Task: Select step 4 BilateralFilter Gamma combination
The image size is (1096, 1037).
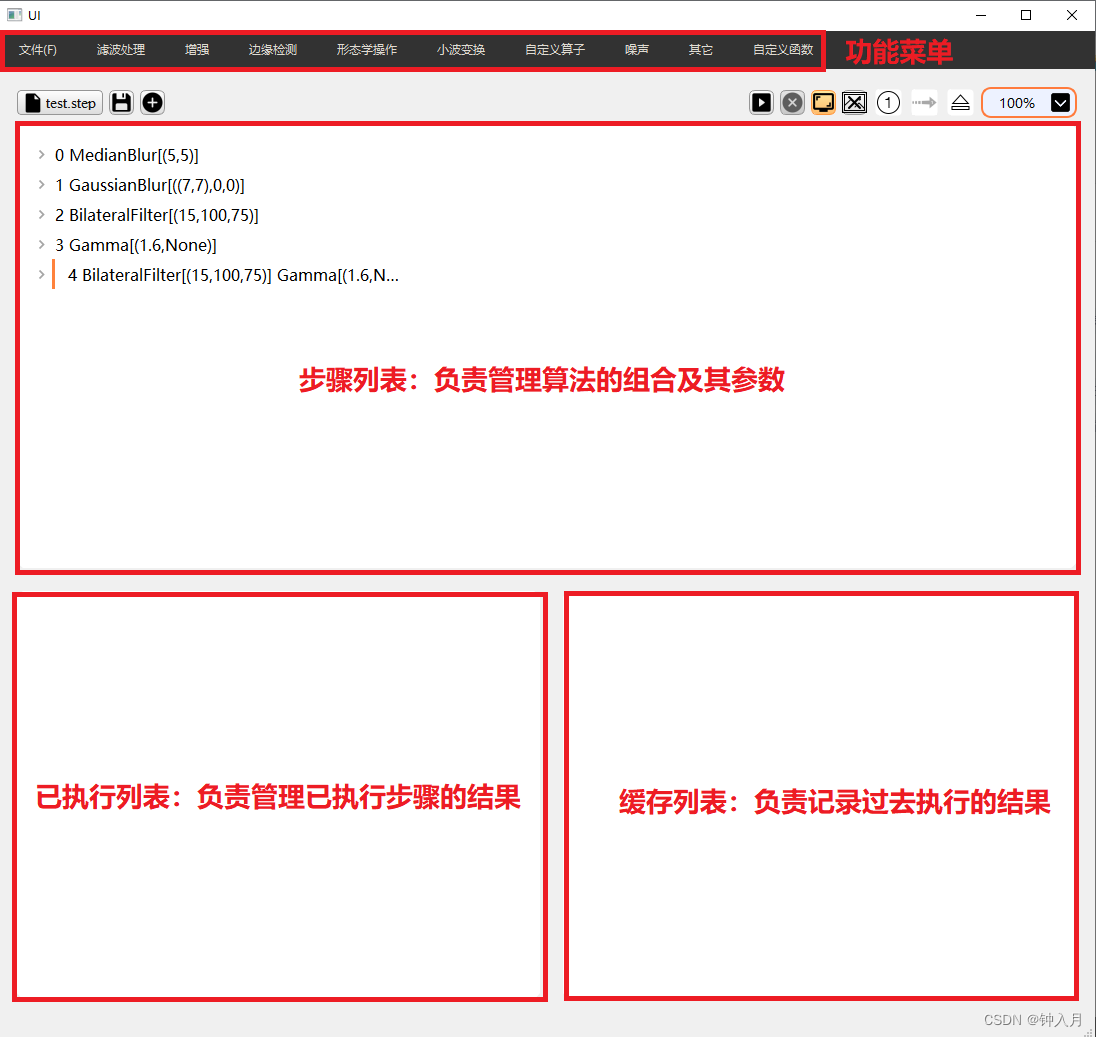Action: [233, 275]
